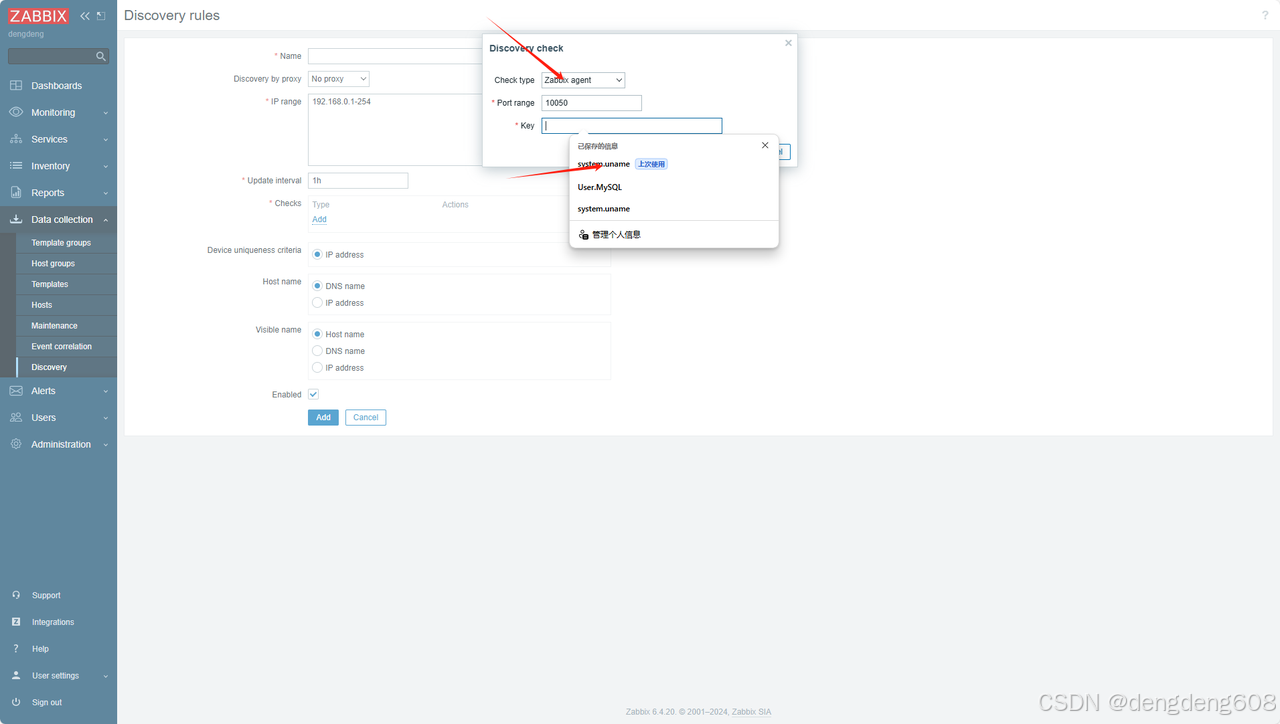1280x724 pixels.
Task: Click Cancel button beside the blue Add button
Action: point(366,417)
